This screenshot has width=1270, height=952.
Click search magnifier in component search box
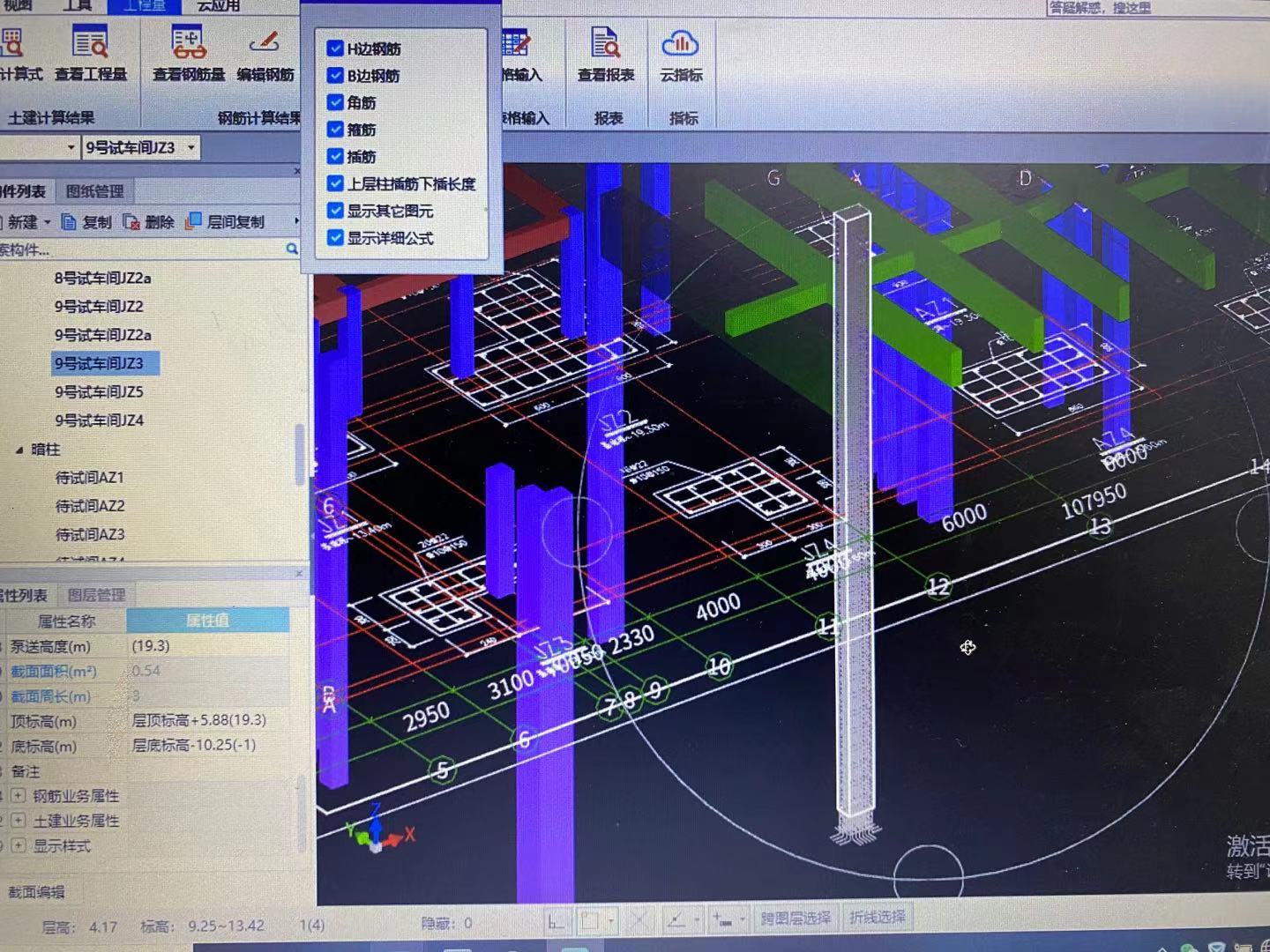click(x=292, y=249)
